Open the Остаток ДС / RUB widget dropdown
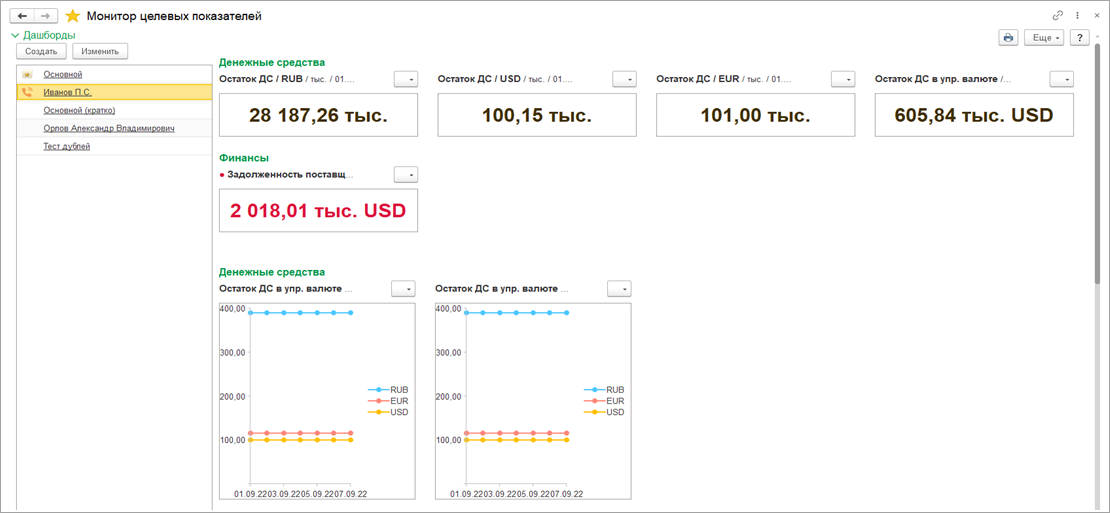Image resolution: width=1110 pixels, height=514 pixels. (406, 79)
